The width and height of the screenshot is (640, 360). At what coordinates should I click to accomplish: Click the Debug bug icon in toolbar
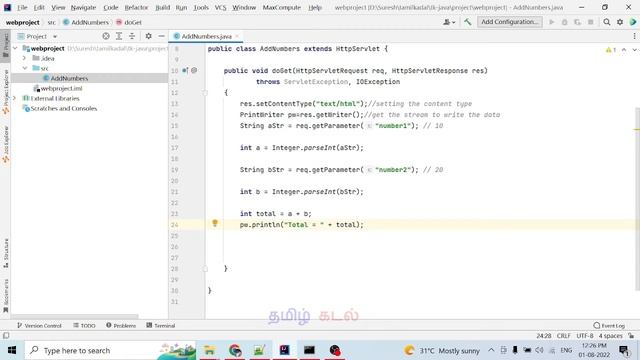point(564,22)
